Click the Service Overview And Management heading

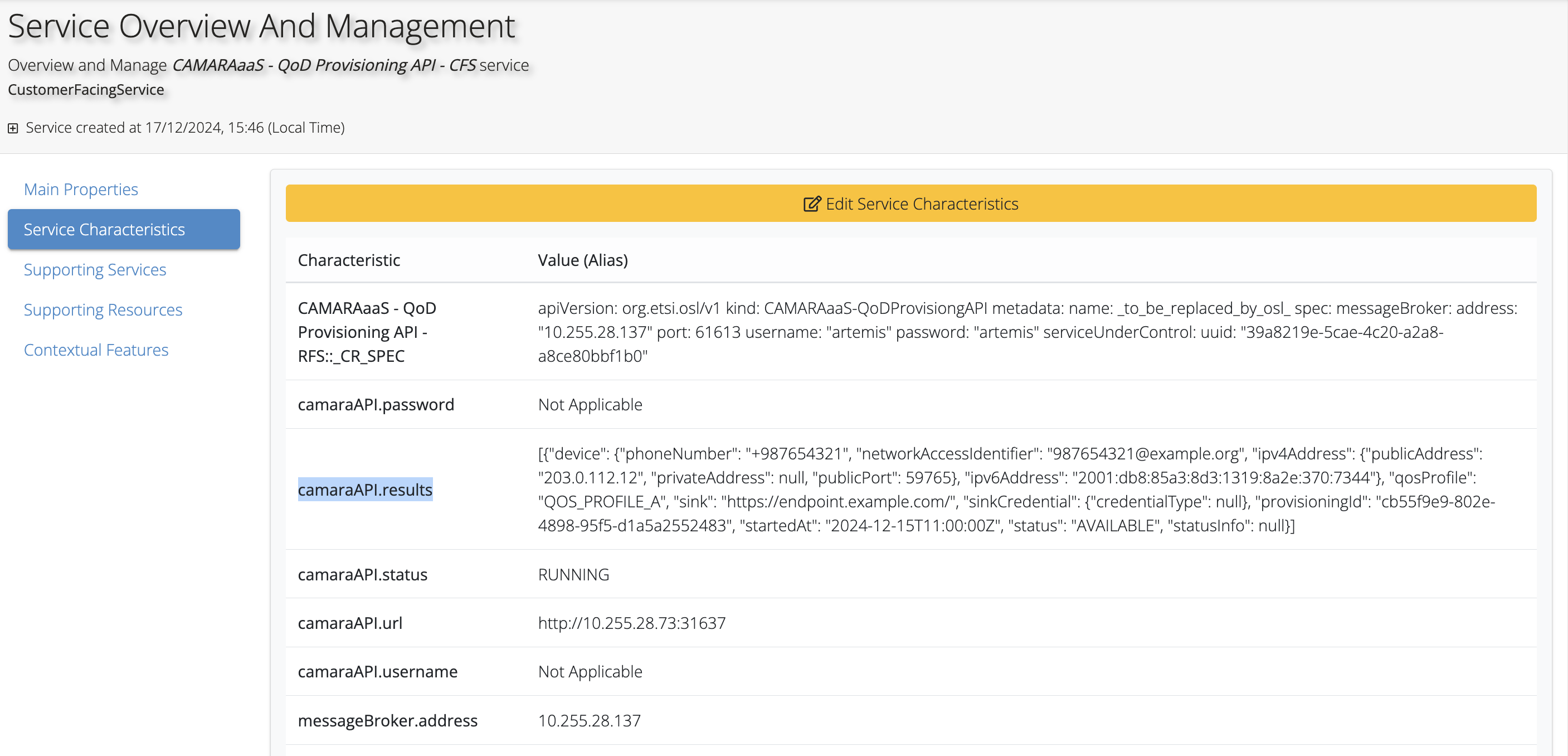coord(262,26)
